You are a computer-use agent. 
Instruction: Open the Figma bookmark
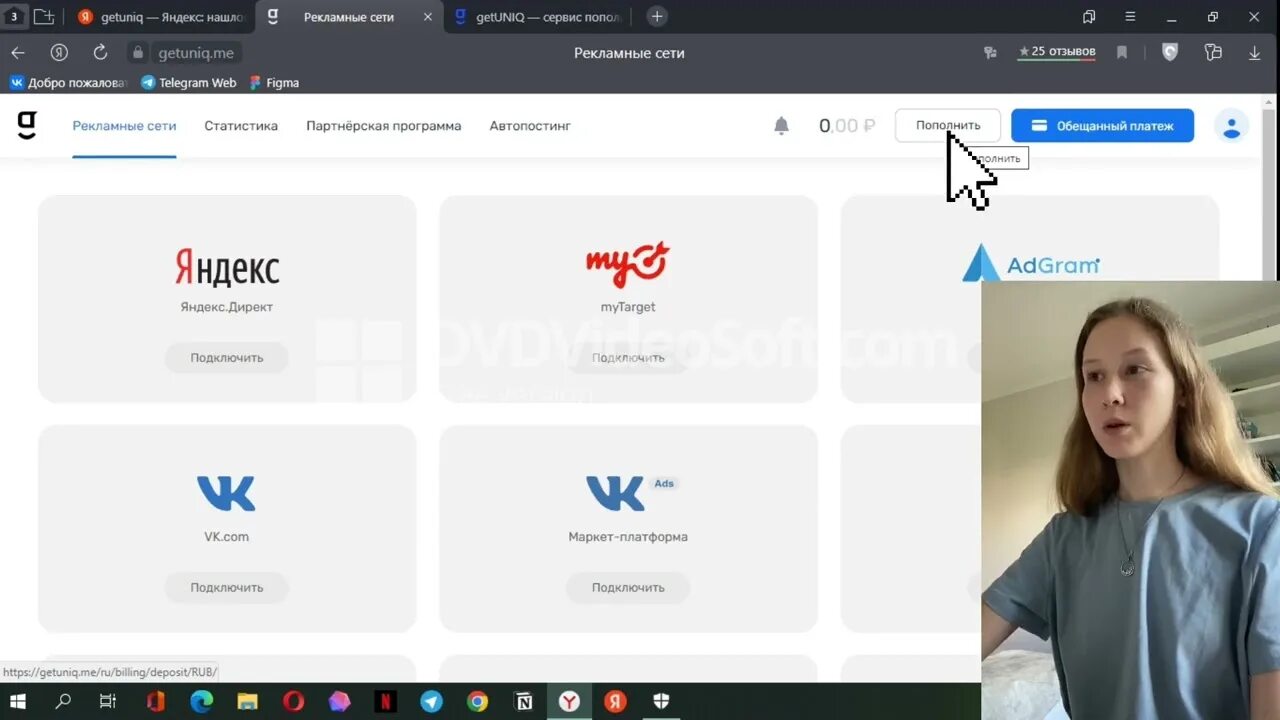point(274,83)
